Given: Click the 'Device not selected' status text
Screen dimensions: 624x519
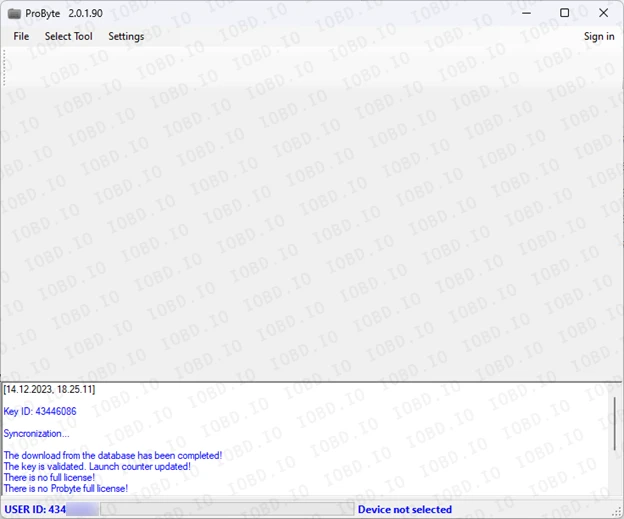Looking at the screenshot, I should (405, 509).
